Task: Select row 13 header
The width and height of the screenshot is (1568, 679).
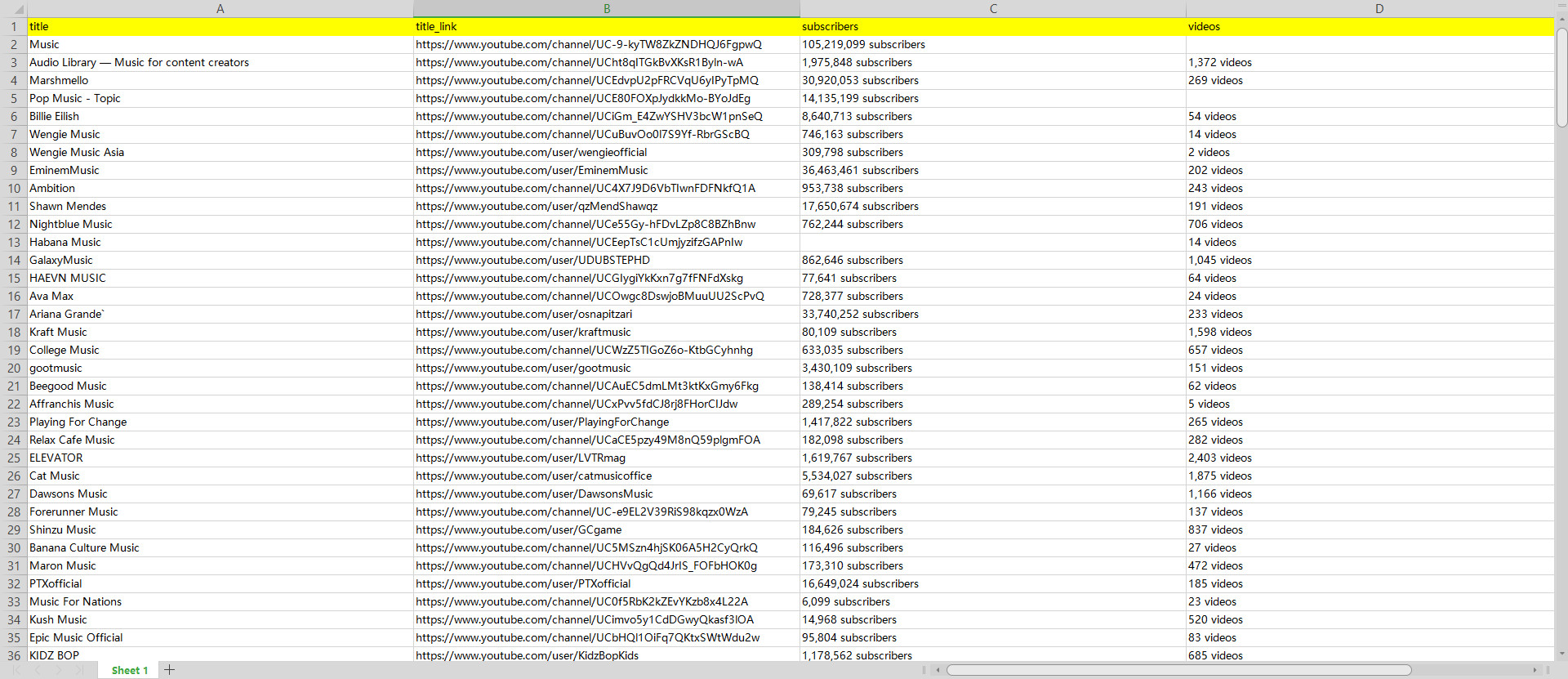Action: tap(13, 242)
